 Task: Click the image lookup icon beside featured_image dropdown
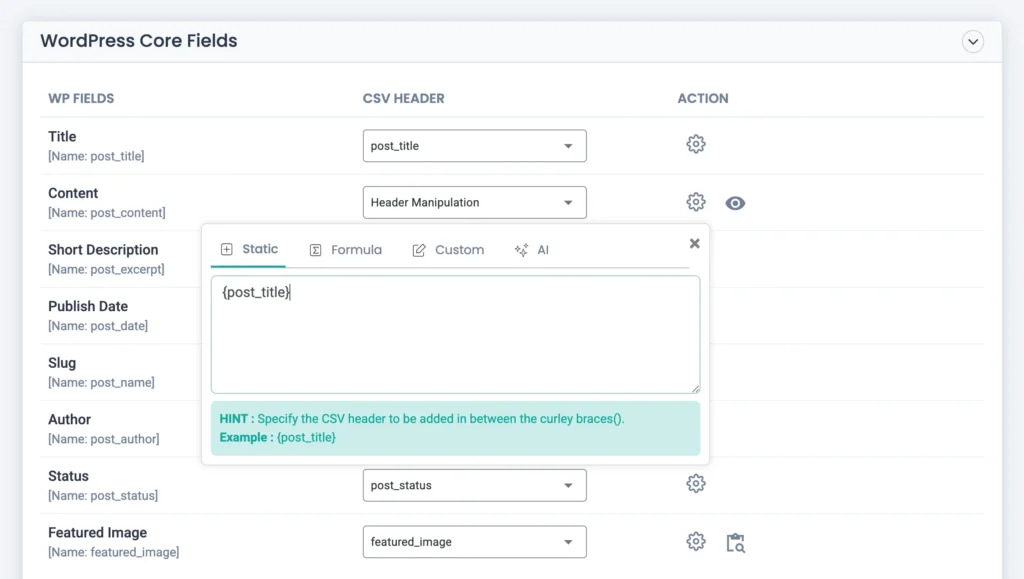[735, 543]
